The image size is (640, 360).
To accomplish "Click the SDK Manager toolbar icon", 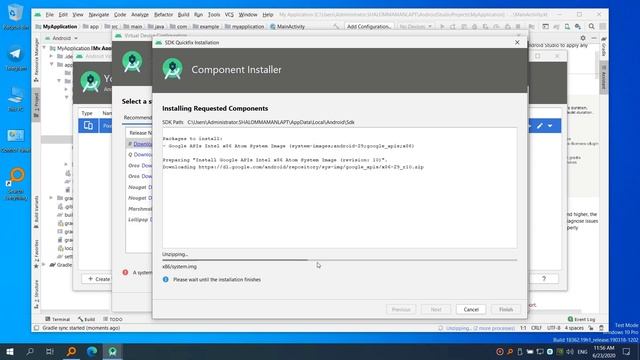I will tap(578, 27).
